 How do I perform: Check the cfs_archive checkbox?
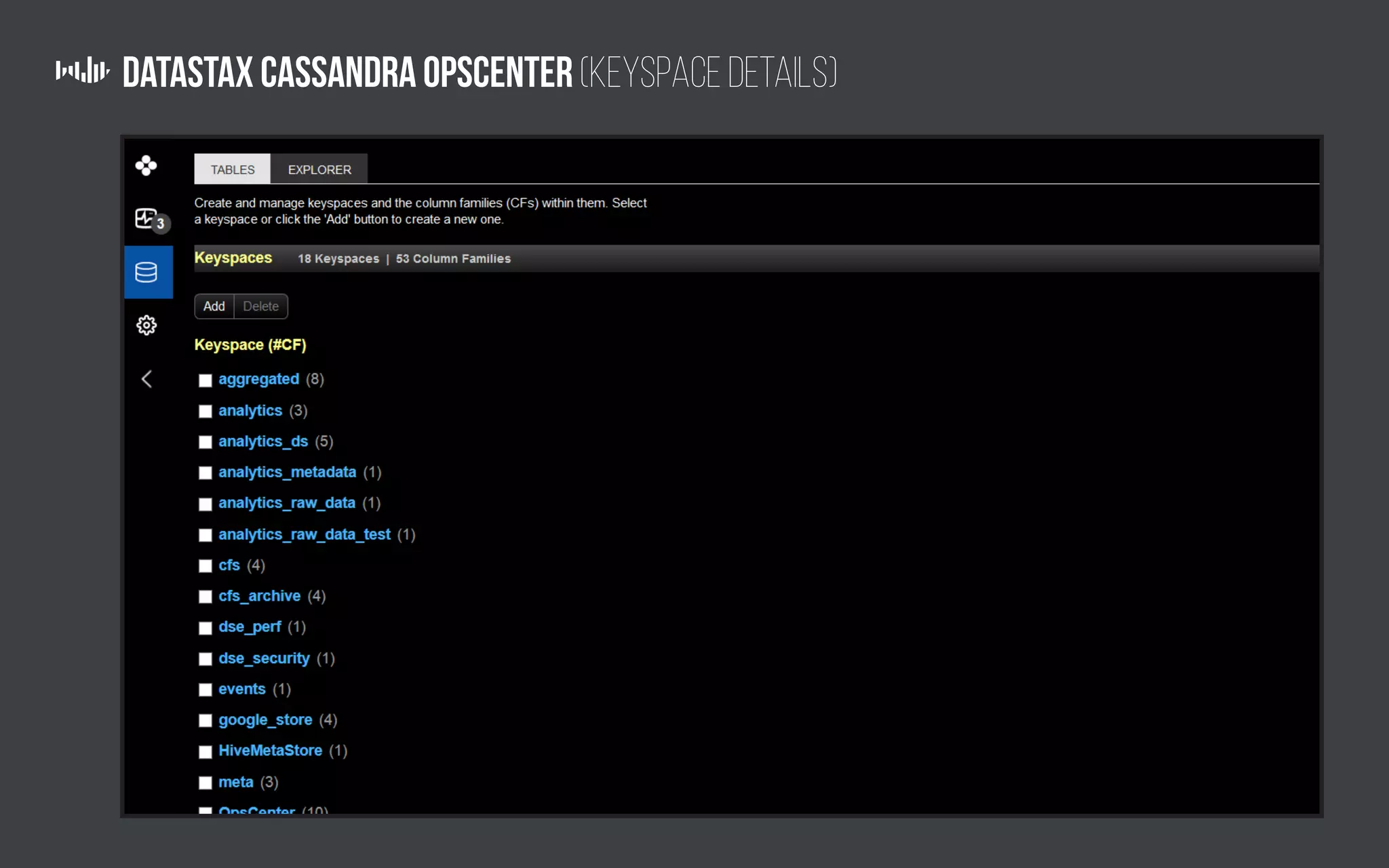(206, 597)
